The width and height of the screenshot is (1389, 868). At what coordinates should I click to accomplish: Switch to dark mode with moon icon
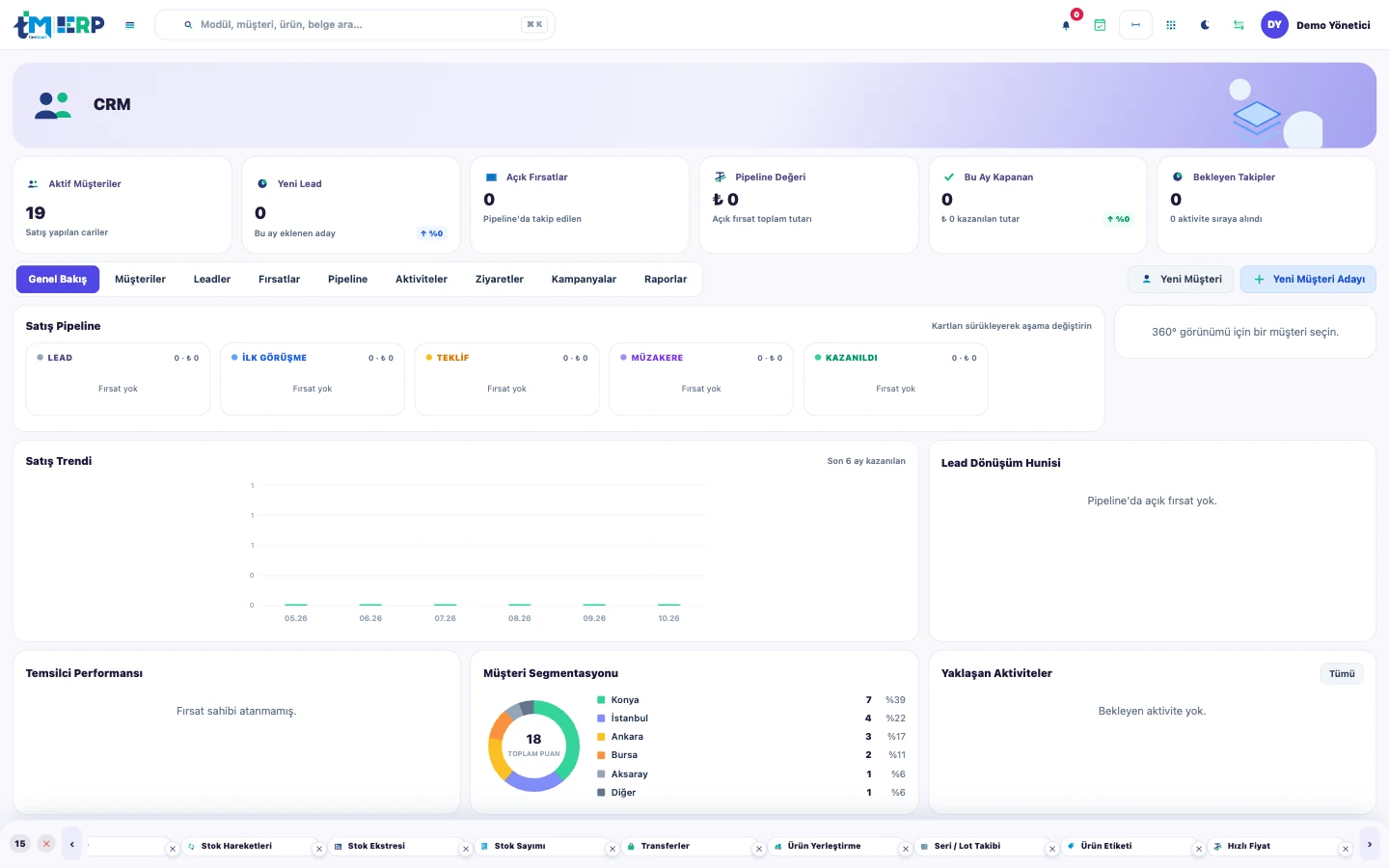click(x=1205, y=25)
